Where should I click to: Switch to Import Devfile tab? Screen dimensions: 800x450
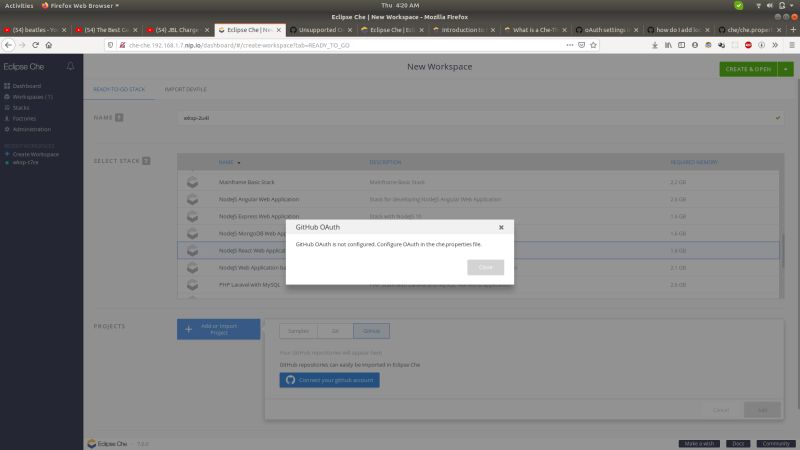click(x=185, y=89)
